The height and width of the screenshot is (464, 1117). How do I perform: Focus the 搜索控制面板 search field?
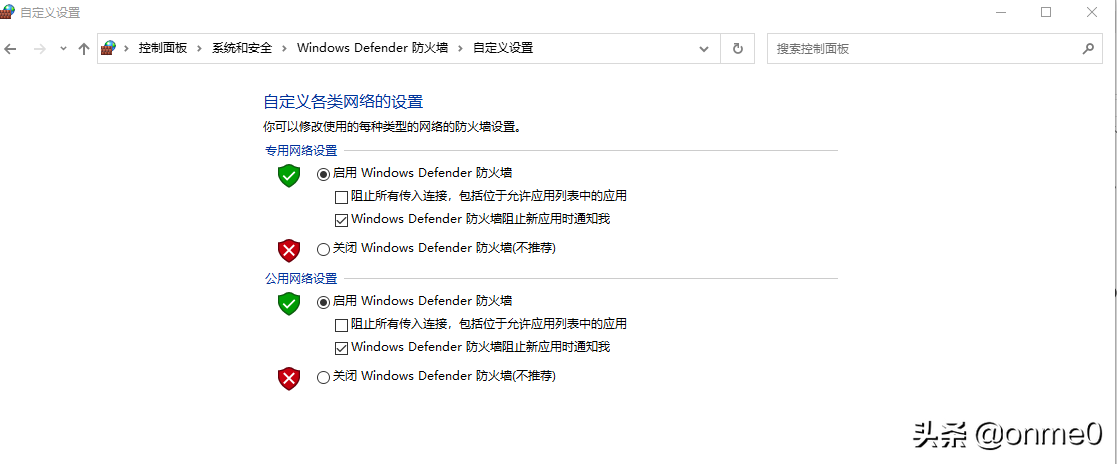934,48
